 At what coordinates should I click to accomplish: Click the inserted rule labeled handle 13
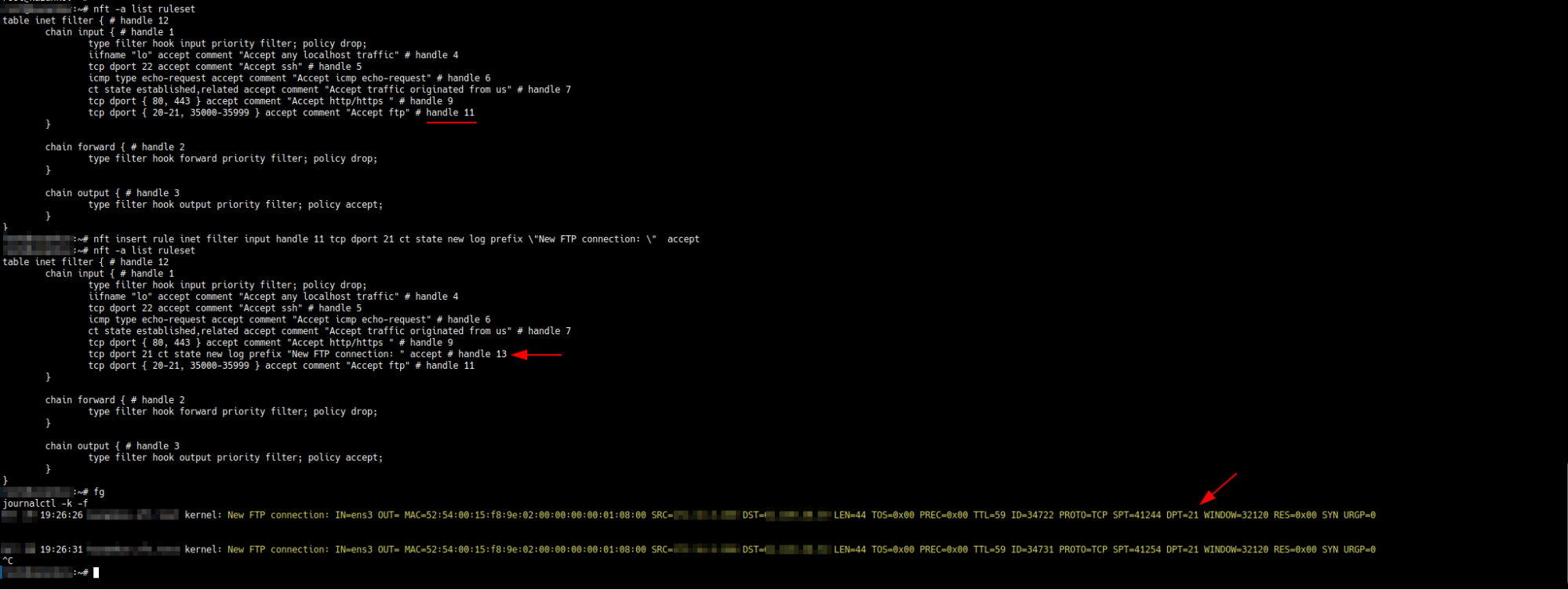297,355
